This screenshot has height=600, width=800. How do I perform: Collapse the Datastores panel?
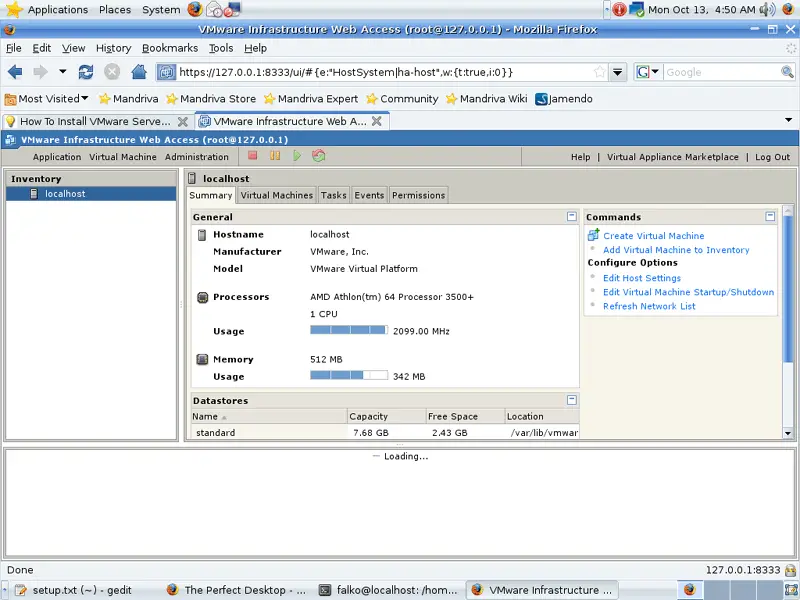pos(571,400)
